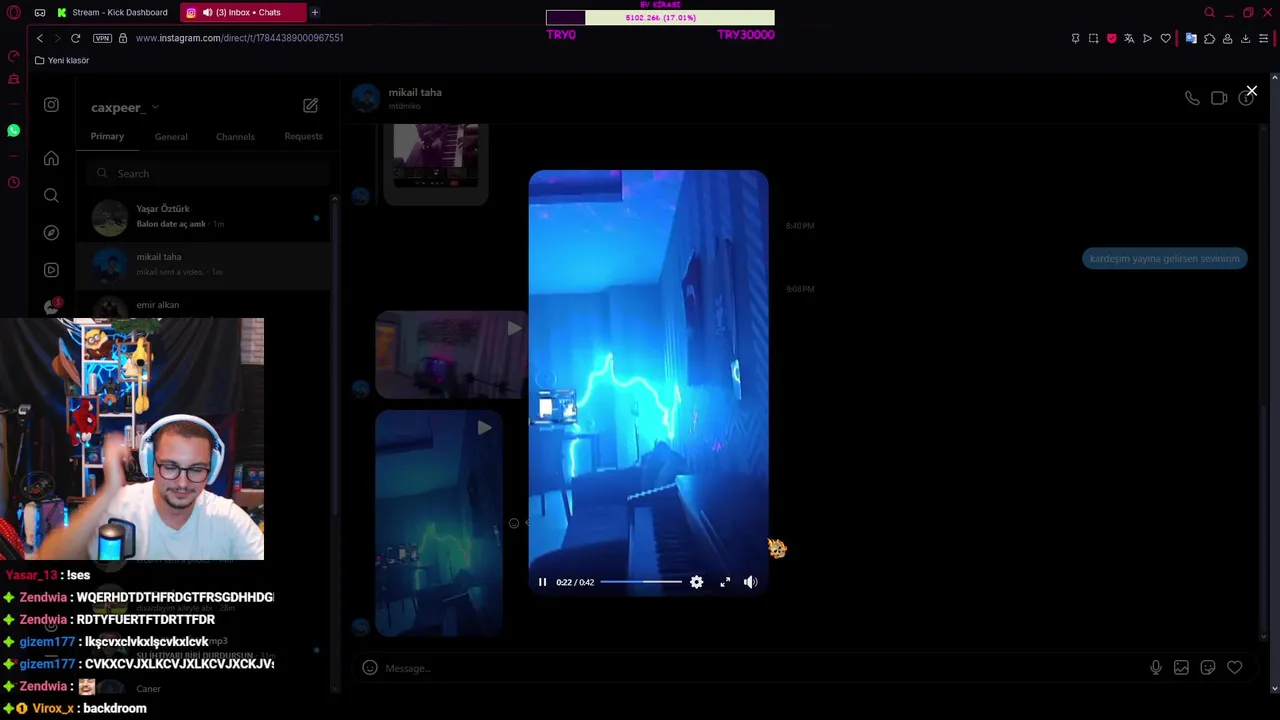Screen dimensions: 1280x720
Task: Open the small video thumbnail at top
Action: pyautogui.click(x=436, y=163)
